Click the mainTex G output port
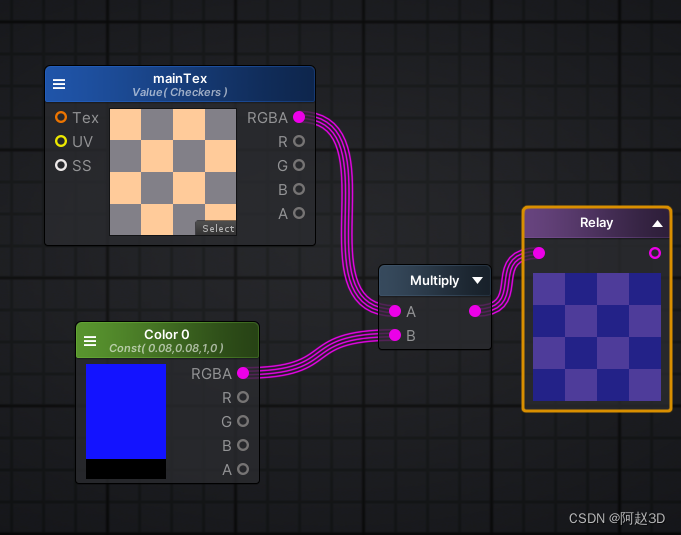 [x=299, y=165]
